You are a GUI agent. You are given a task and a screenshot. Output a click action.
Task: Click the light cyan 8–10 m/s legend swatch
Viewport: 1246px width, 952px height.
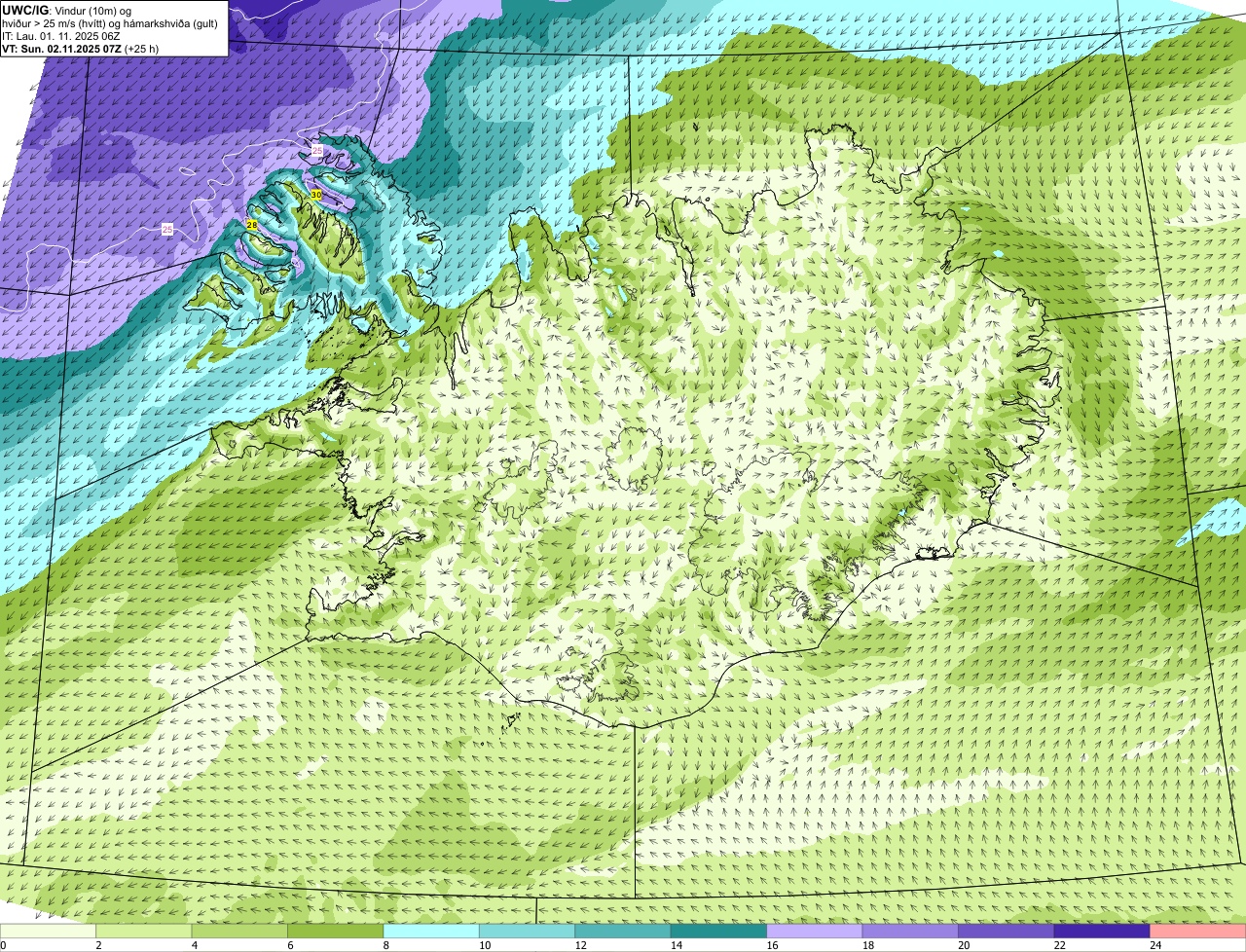point(432,932)
